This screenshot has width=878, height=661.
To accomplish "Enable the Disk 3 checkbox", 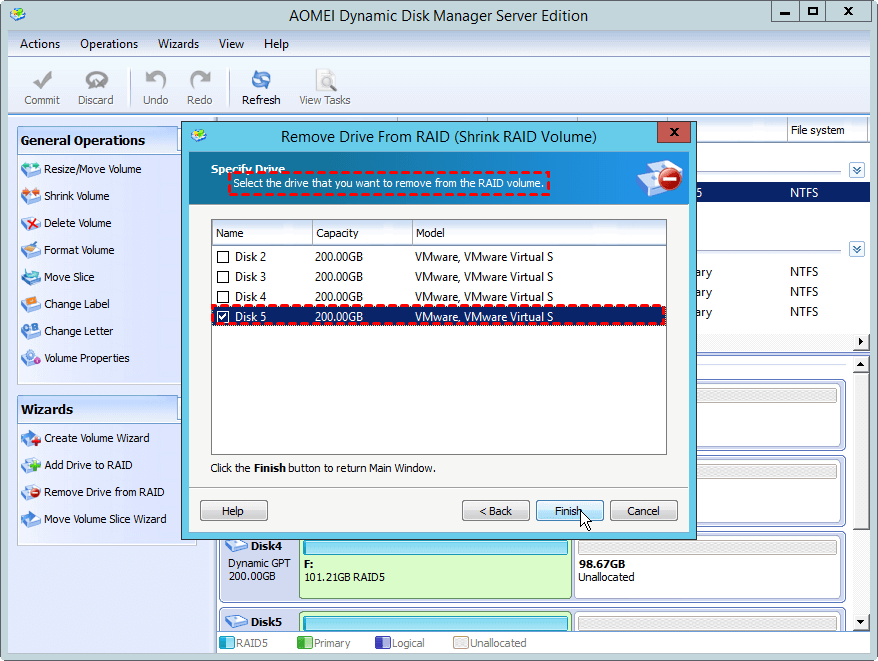I will [223, 277].
